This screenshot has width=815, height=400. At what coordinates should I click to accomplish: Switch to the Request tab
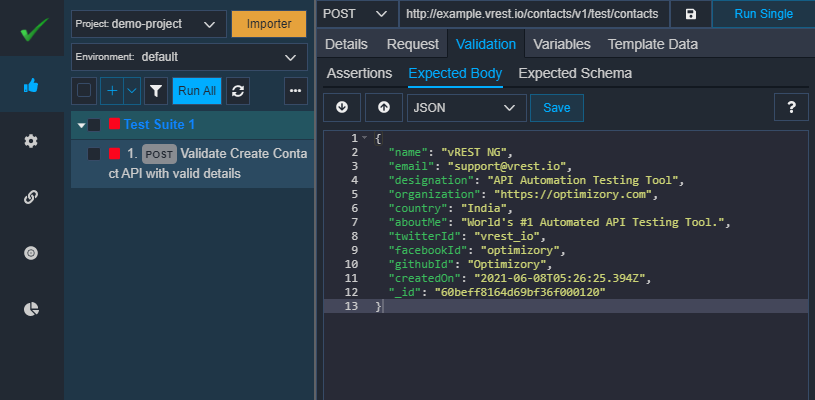(413, 44)
